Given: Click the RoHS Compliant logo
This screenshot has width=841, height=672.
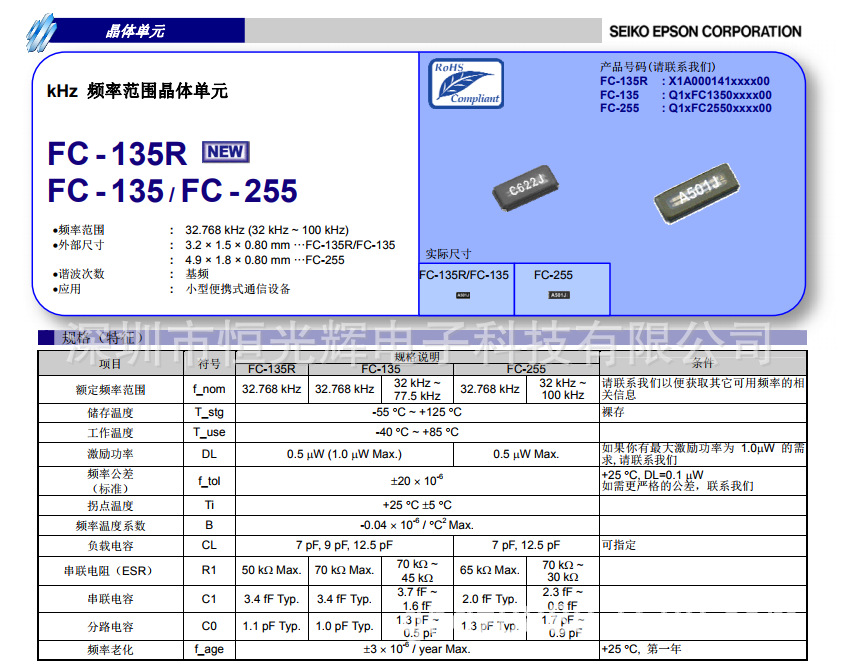Looking at the screenshot, I should [x=466, y=83].
